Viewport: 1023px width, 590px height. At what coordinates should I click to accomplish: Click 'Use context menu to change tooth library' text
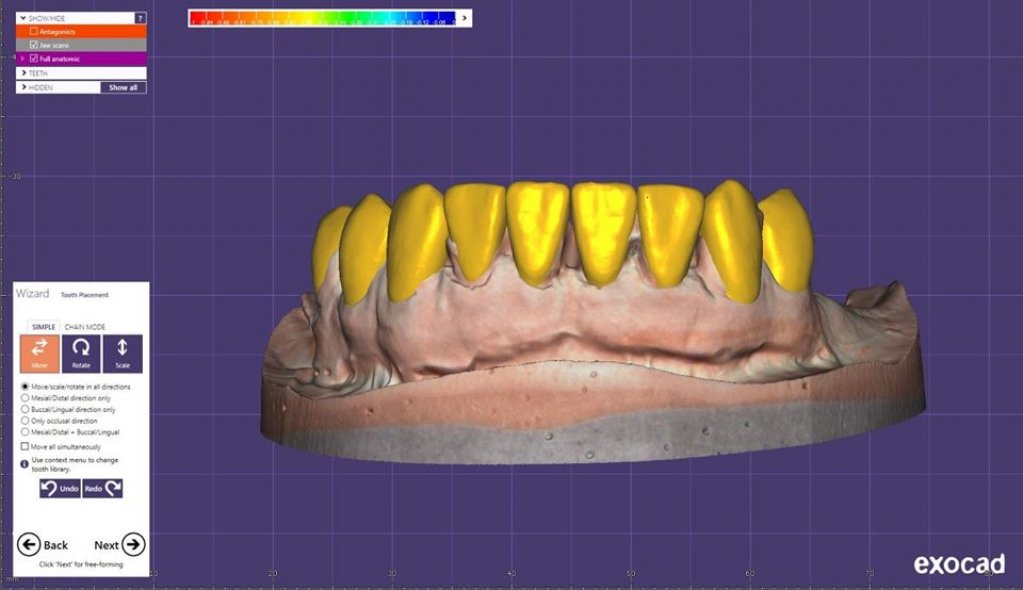74,464
